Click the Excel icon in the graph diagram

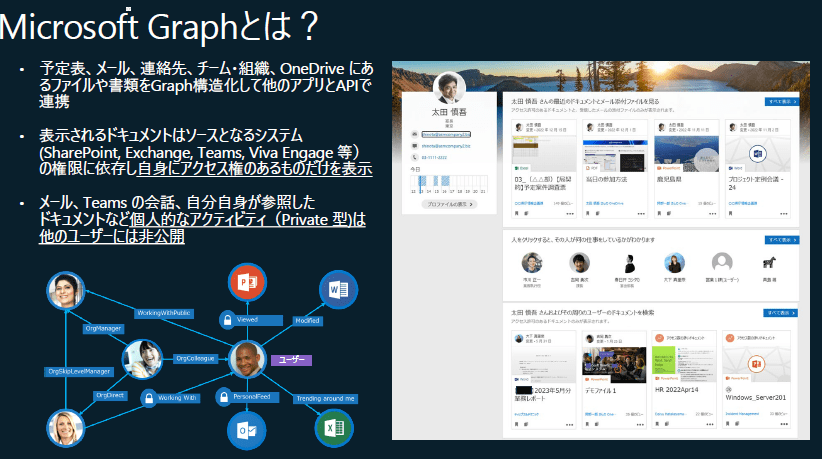coord(333,427)
